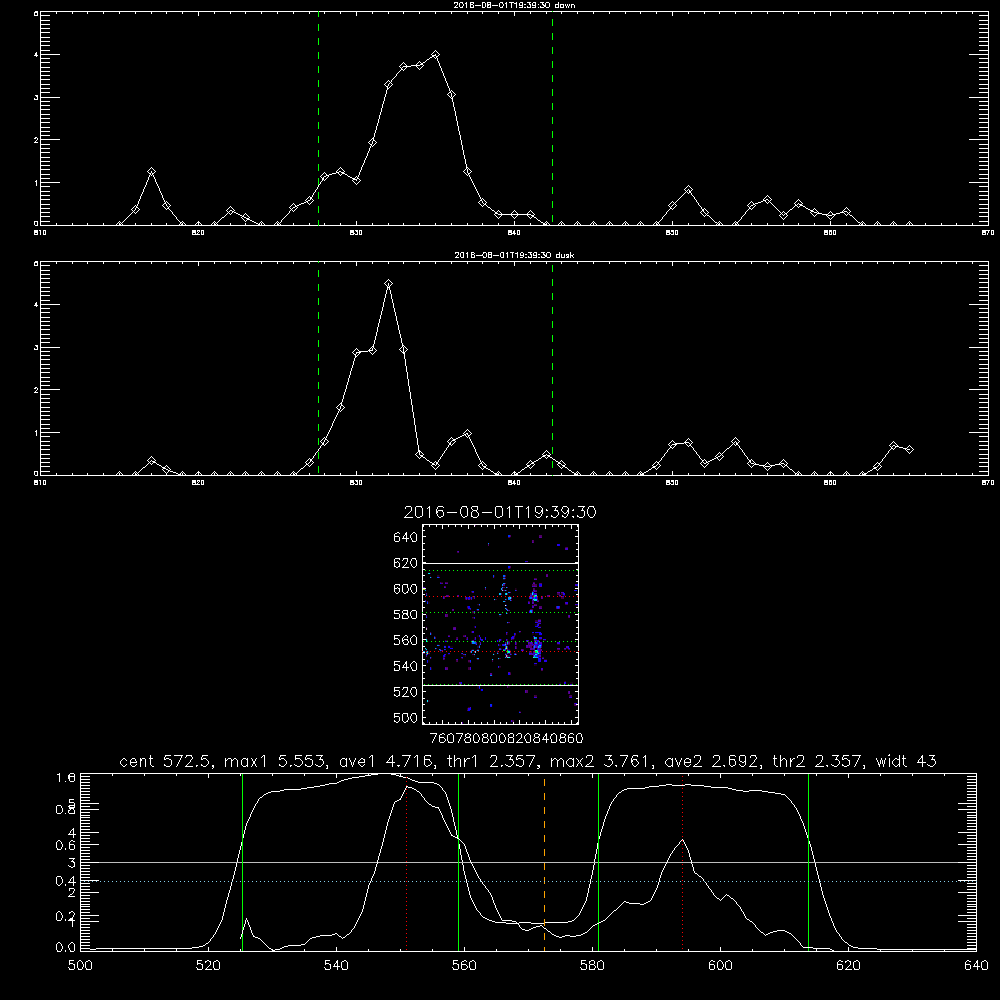1000x1000 pixels.
Task: Click the 620 label on bottom plot x-axis
Action: click(848, 966)
